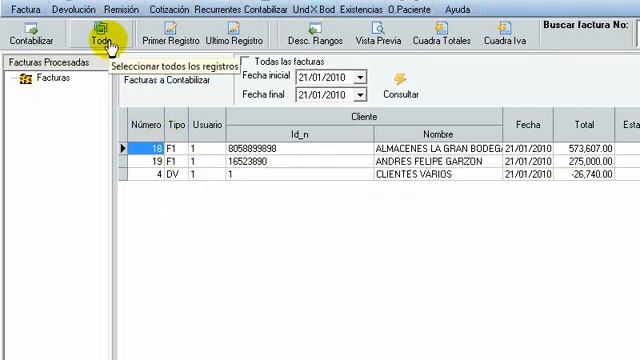Click the Total column header
640x360 pixels.
[584, 125]
